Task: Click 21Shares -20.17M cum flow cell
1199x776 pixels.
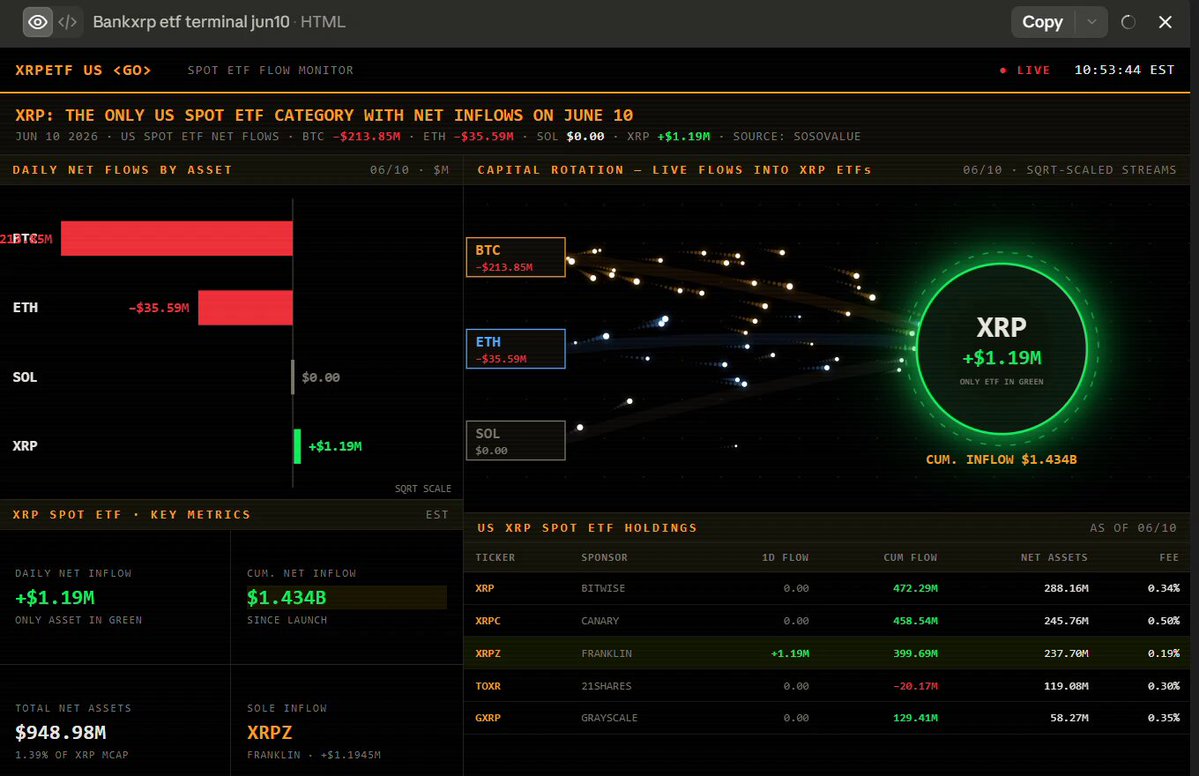Action: coord(915,687)
